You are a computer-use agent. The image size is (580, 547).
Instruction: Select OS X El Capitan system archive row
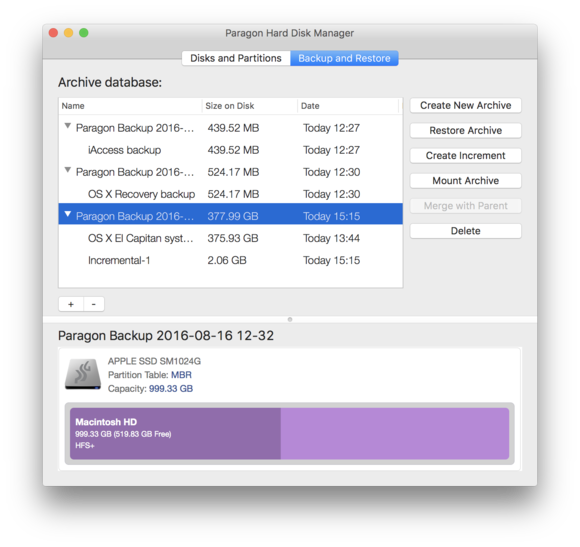pos(230,238)
